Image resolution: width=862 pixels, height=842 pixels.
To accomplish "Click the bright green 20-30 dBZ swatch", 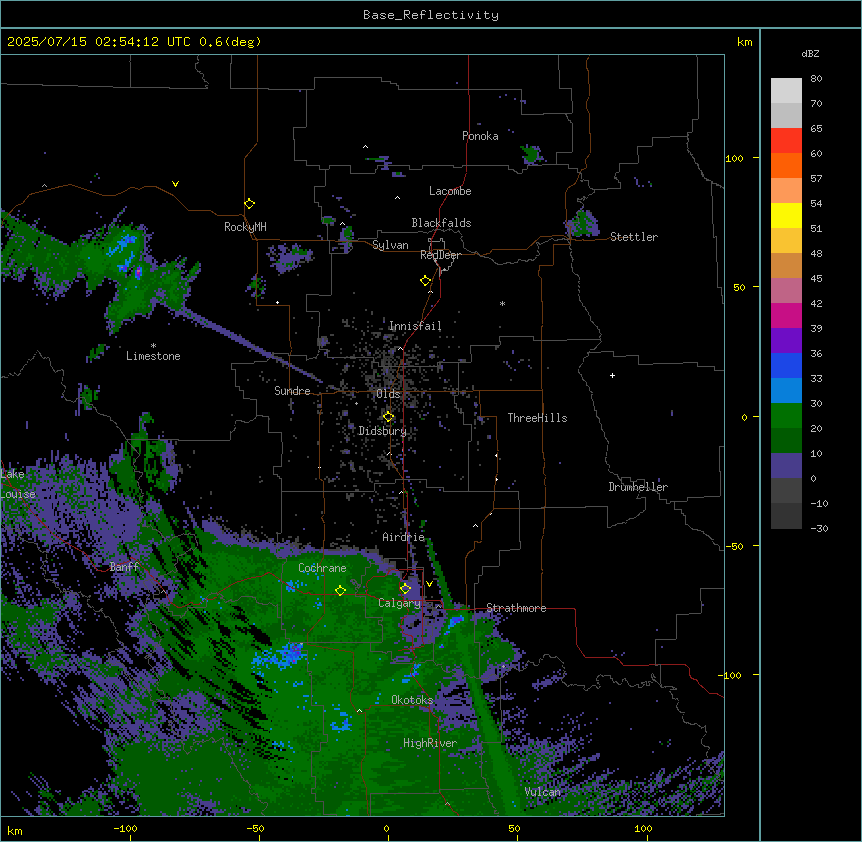I will click(786, 416).
